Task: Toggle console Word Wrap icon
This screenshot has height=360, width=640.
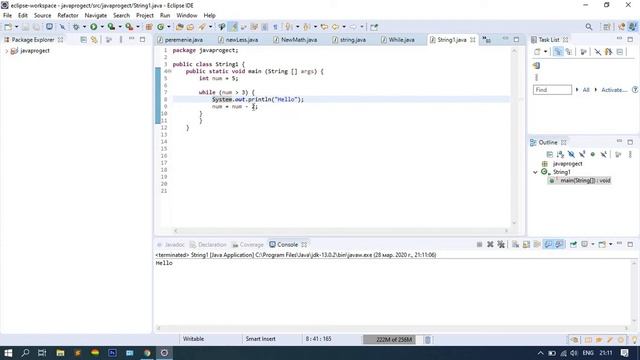Action: coord(537,244)
